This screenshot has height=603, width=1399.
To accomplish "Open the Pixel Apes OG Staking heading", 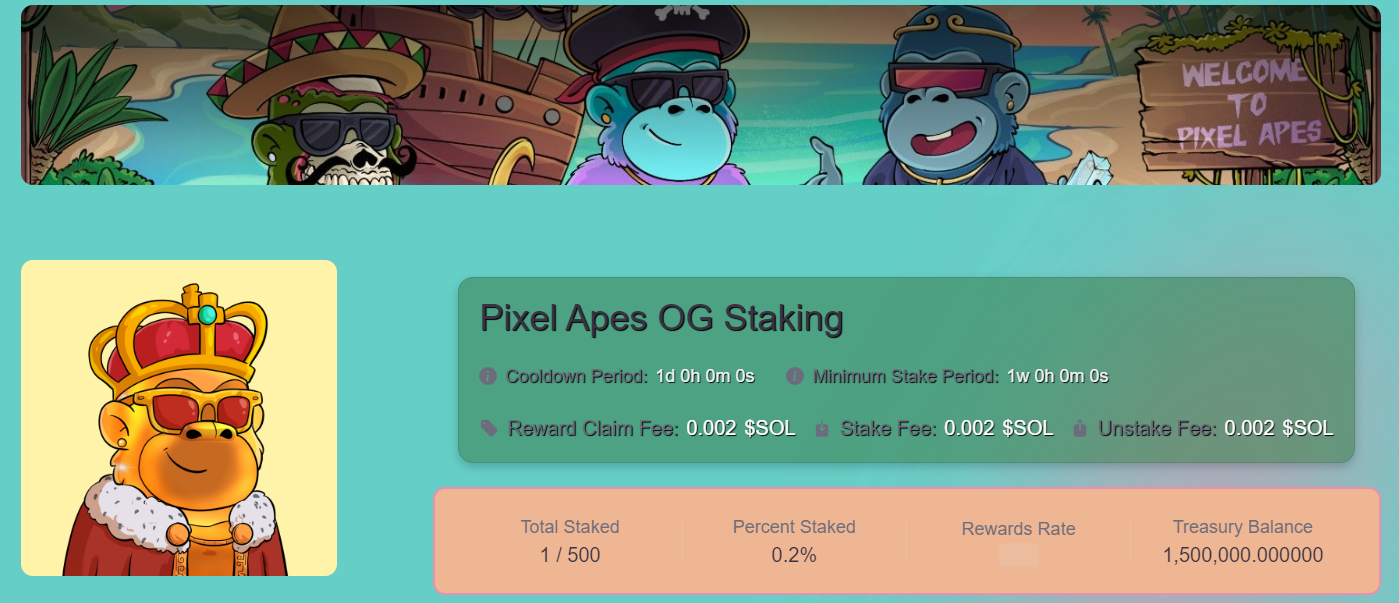I will (663, 318).
